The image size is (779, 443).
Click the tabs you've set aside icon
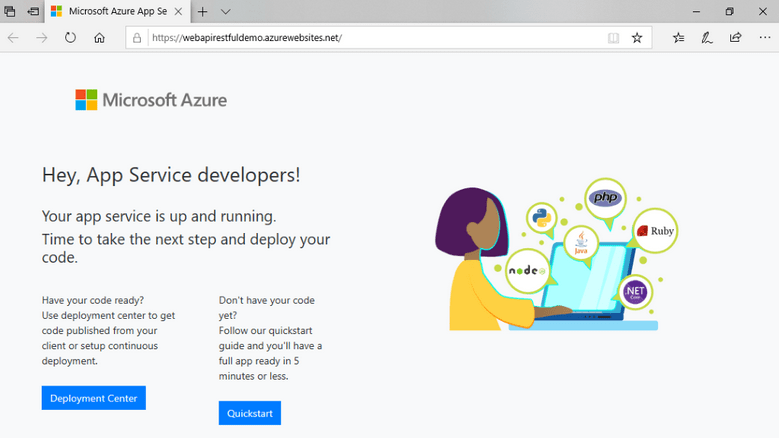click(x=11, y=11)
